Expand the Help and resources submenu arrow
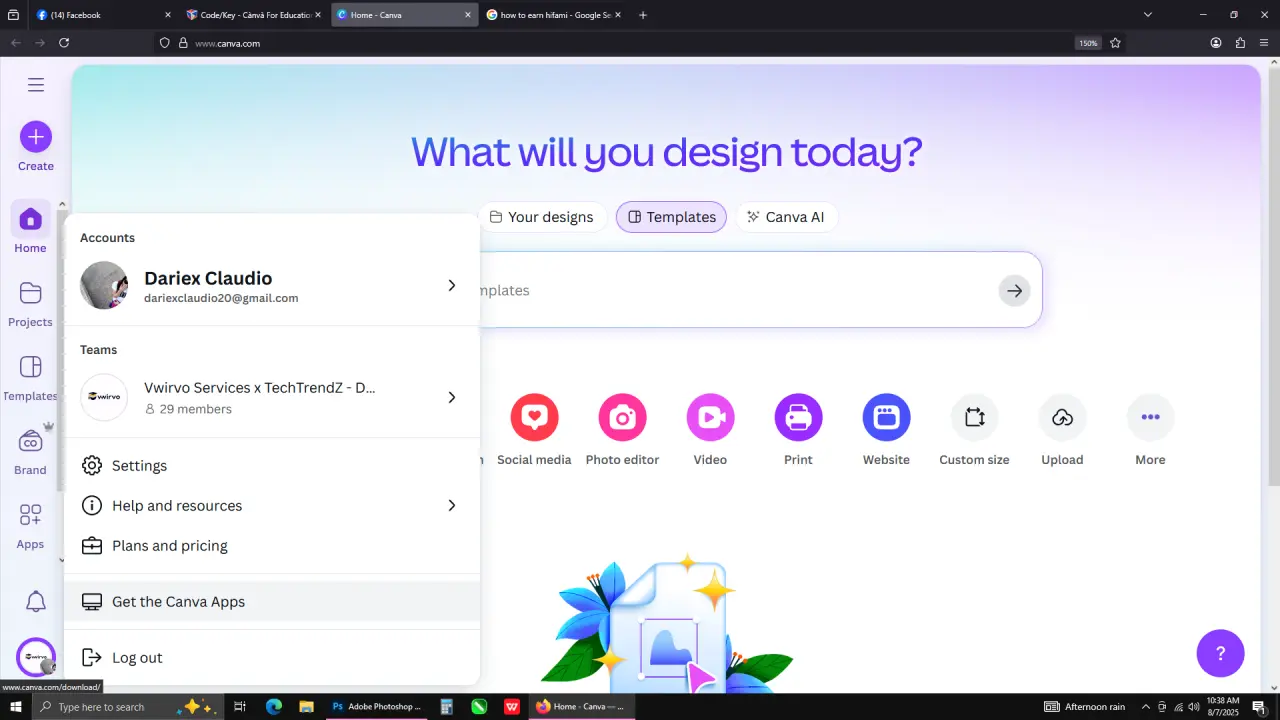 pyautogui.click(x=451, y=505)
